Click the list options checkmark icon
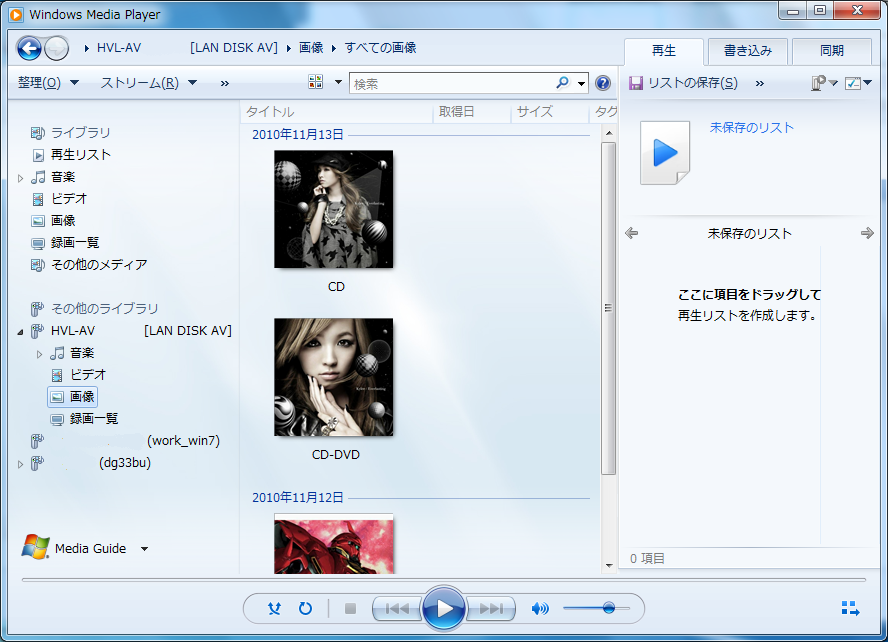 coord(852,83)
